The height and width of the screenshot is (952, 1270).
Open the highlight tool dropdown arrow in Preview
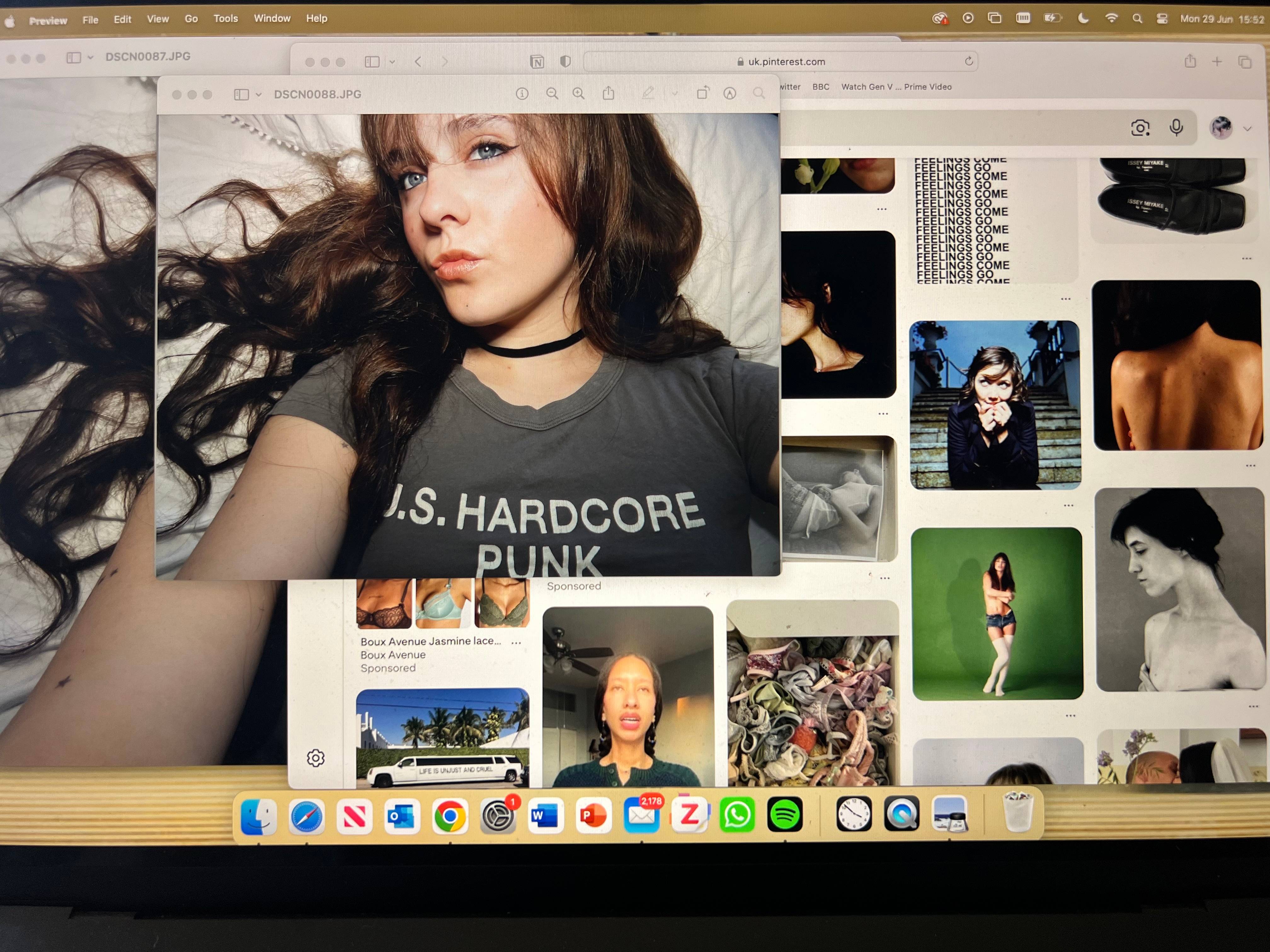pyautogui.click(x=675, y=93)
